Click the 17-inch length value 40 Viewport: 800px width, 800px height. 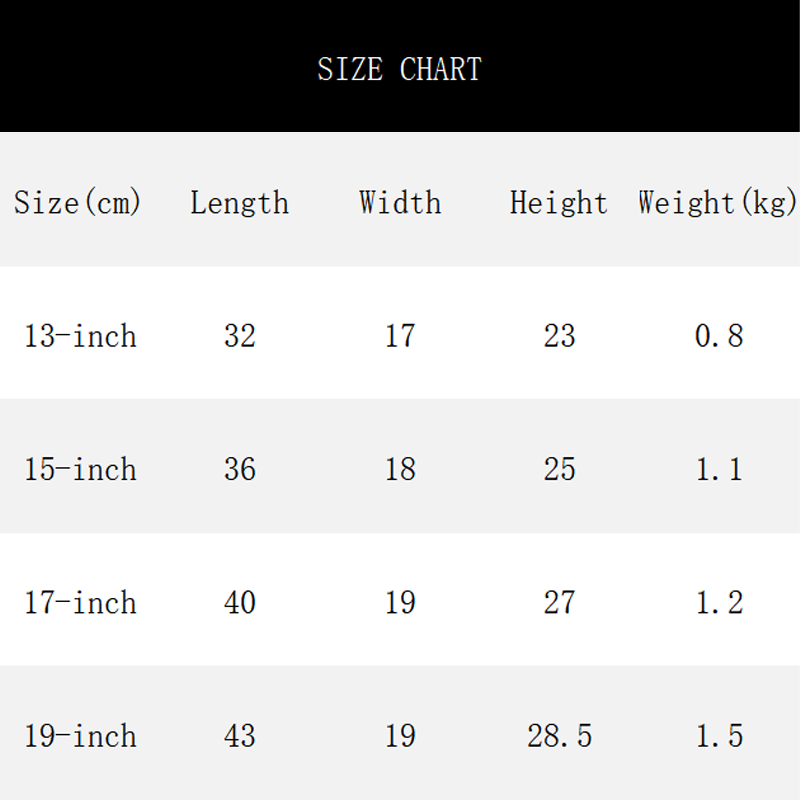click(x=240, y=603)
